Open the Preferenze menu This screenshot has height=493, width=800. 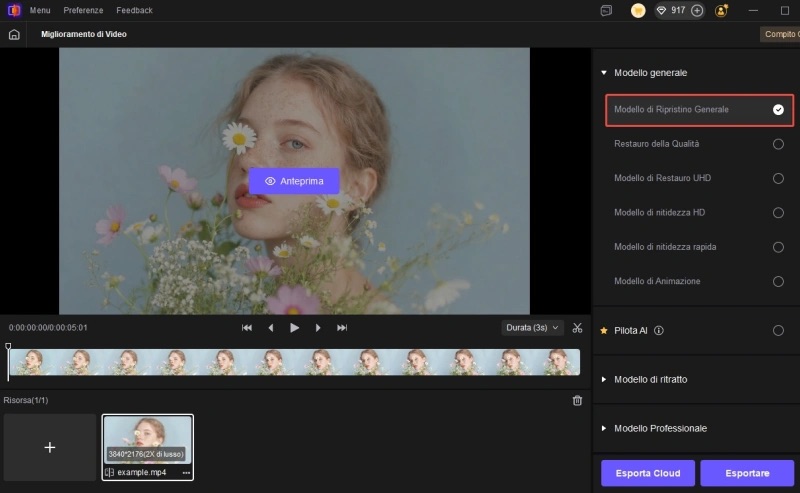click(83, 10)
